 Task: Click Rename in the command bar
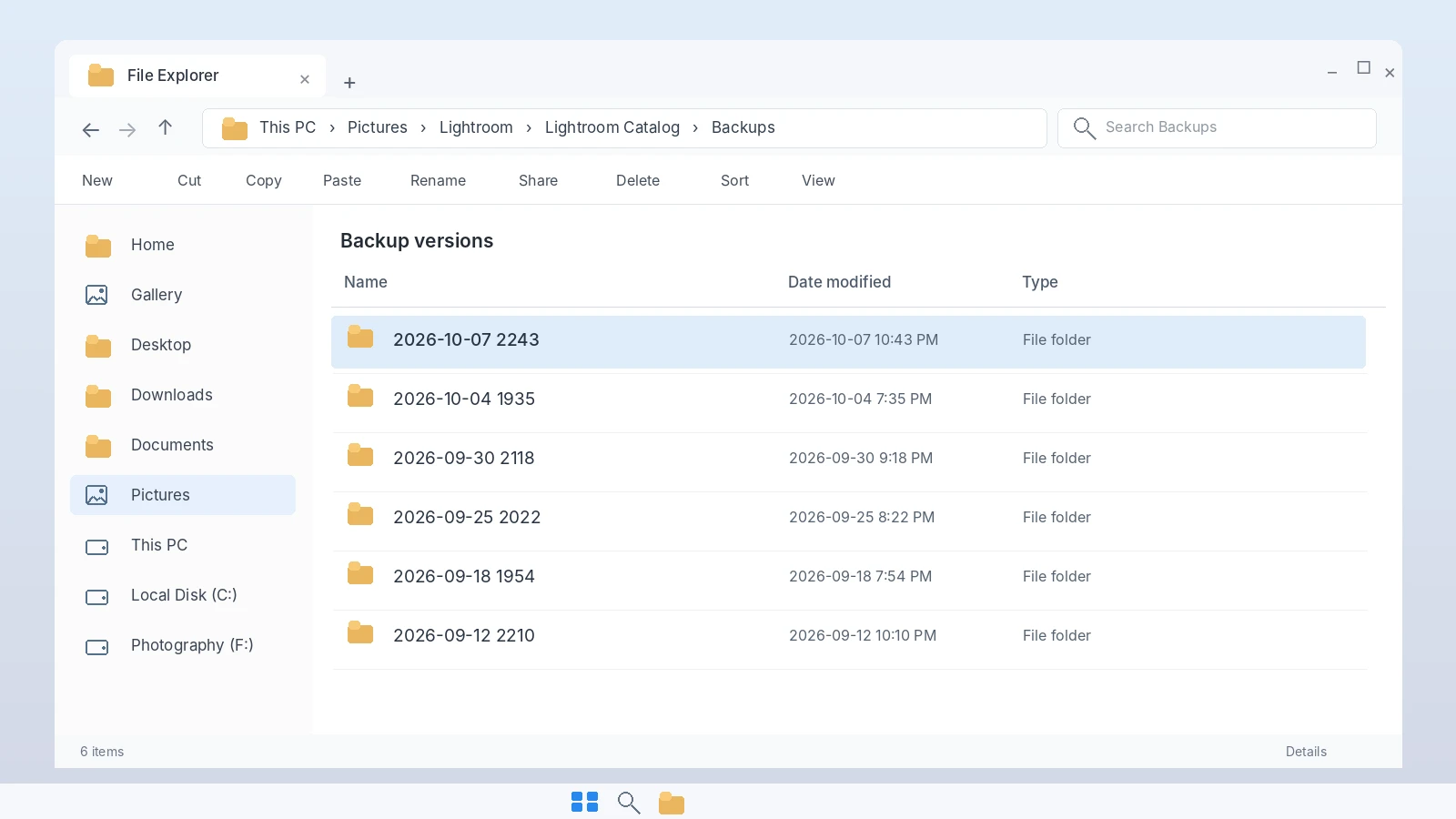pyautogui.click(x=438, y=180)
